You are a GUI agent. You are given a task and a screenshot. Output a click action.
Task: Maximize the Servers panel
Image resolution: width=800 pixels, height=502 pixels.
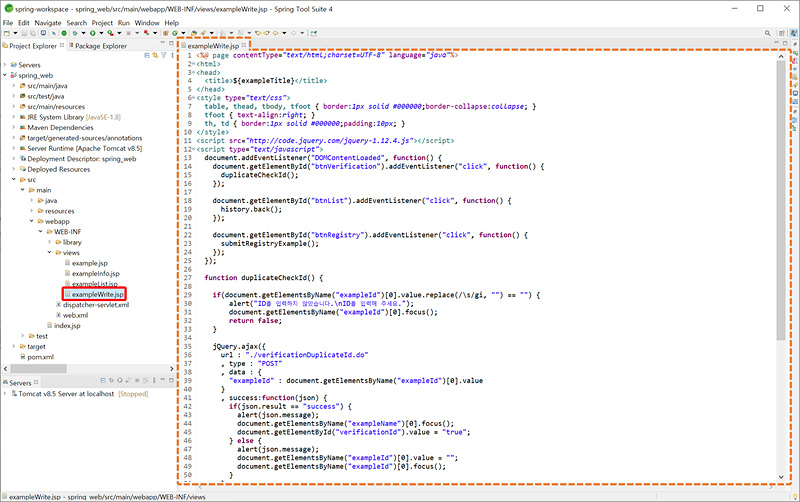click(171, 380)
